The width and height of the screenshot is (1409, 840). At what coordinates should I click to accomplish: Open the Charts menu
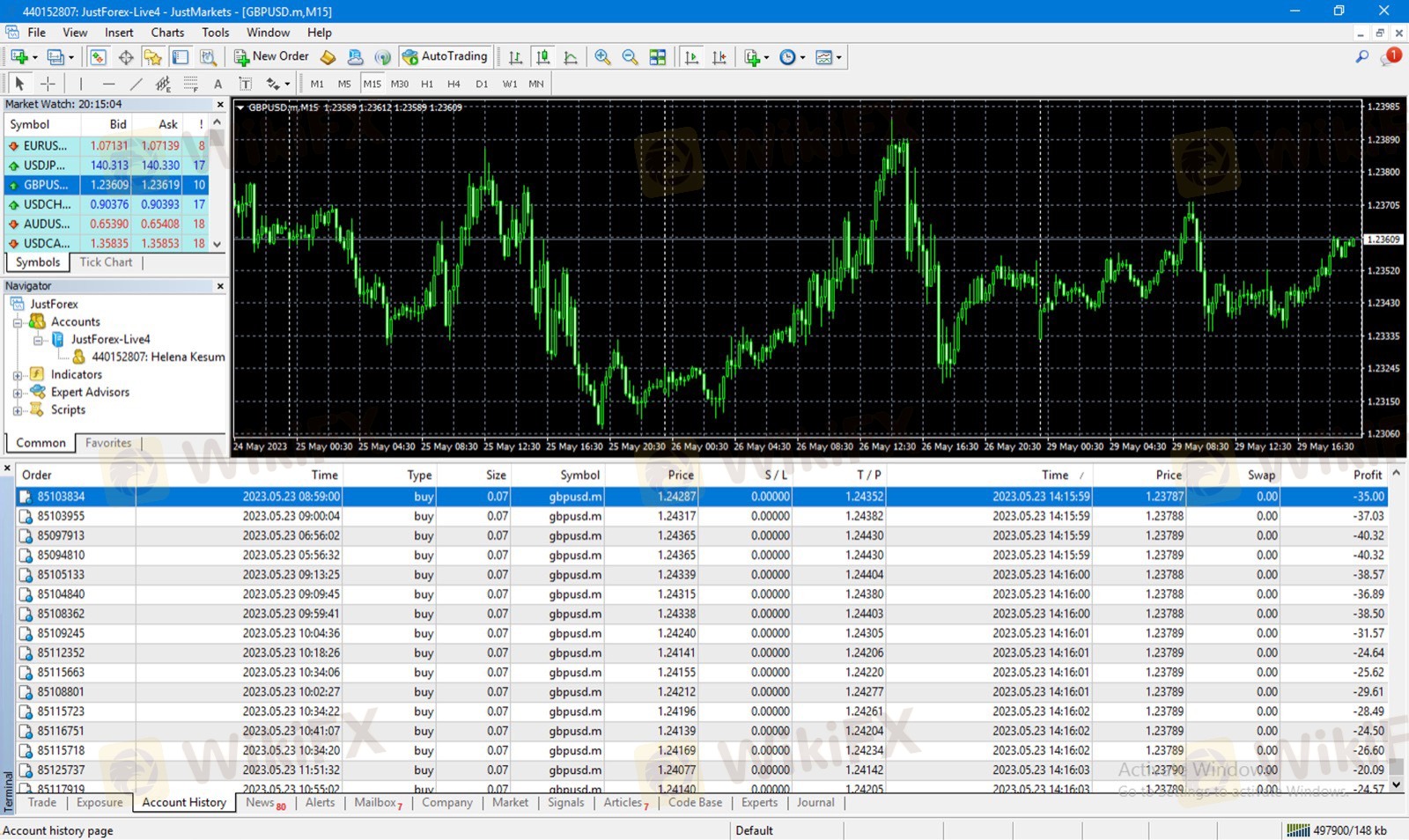167,33
